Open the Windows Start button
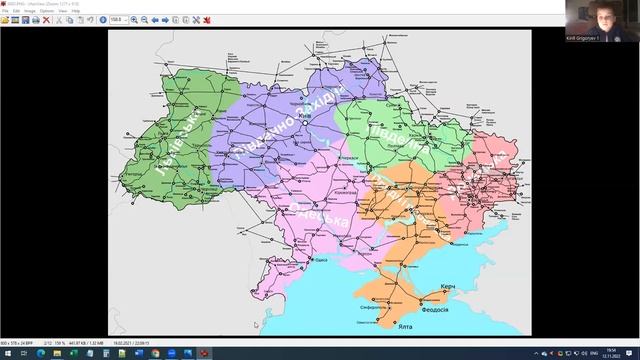This screenshot has width=640, height=360. pos(8,353)
